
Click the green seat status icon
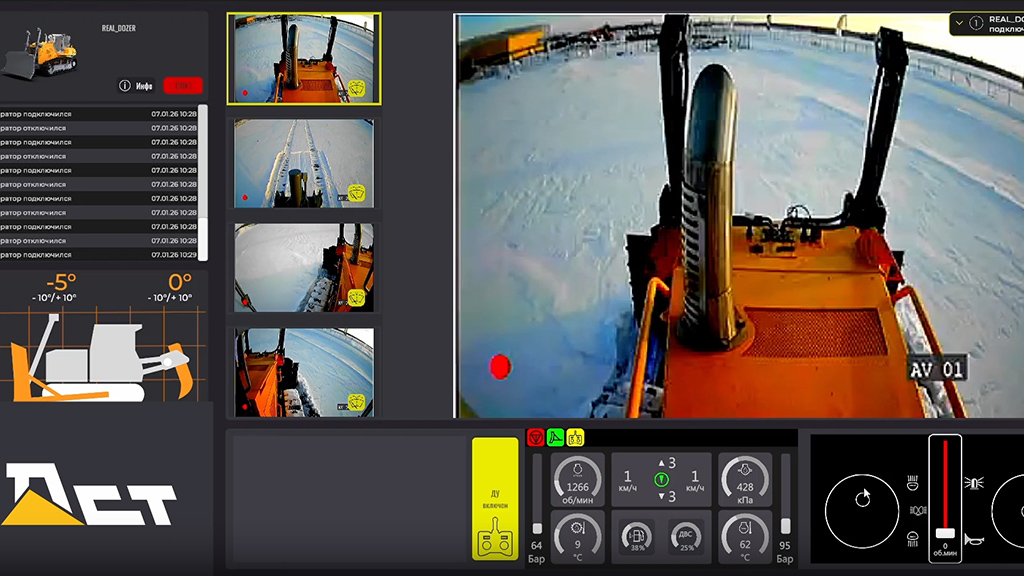click(x=555, y=437)
